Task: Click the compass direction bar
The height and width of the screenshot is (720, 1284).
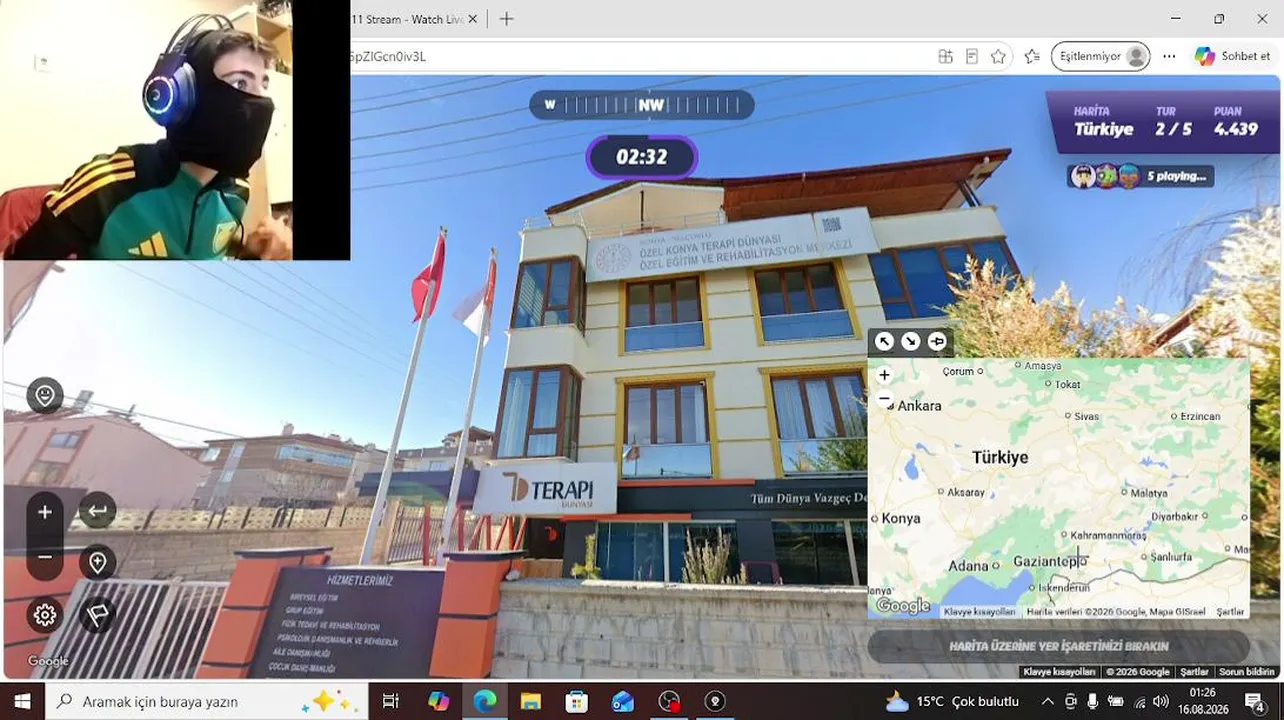Action: point(641,105)
